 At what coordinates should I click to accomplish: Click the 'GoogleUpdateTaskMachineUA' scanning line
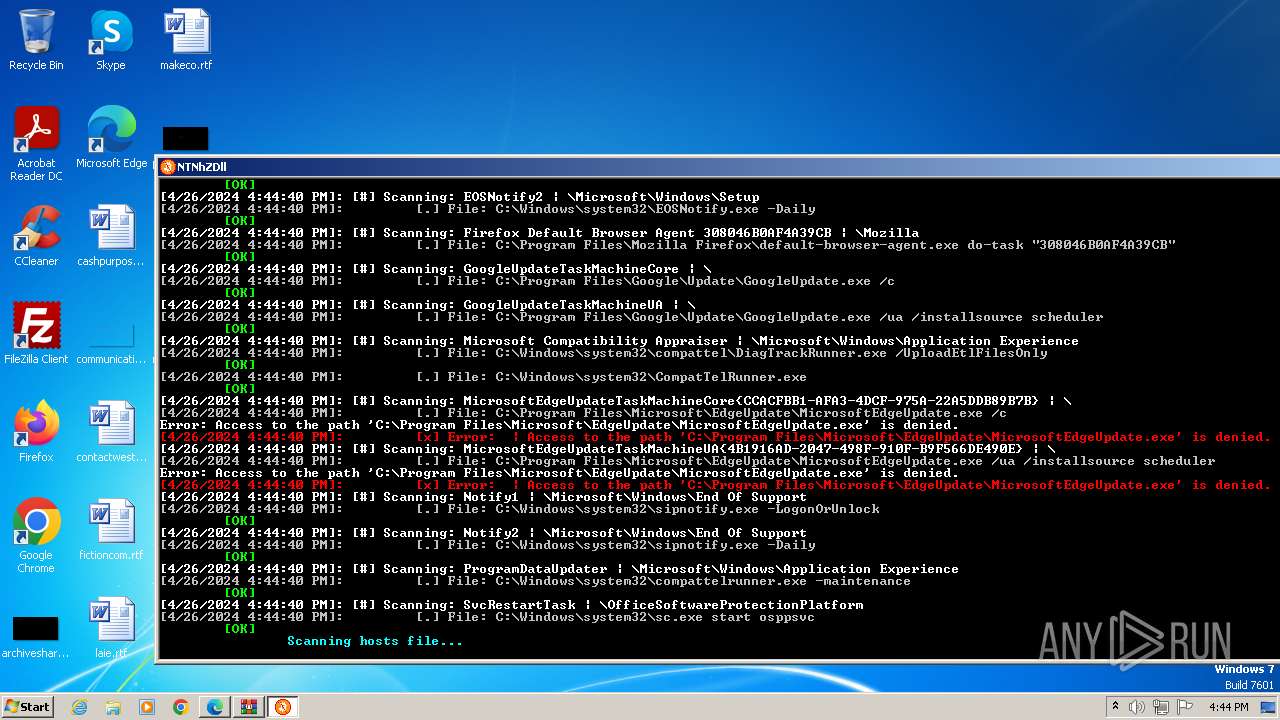[x=428, y=305]
